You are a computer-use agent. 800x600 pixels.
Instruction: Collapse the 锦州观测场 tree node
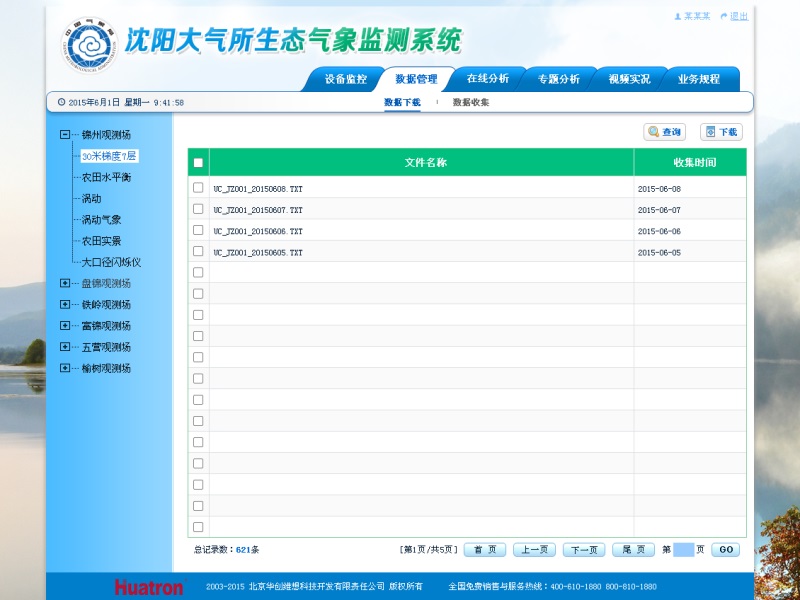(x=65, y=135)
